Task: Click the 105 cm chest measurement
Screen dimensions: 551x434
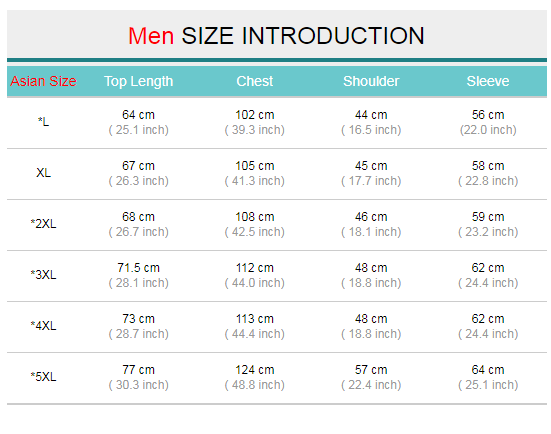Action: coord(254,166)
